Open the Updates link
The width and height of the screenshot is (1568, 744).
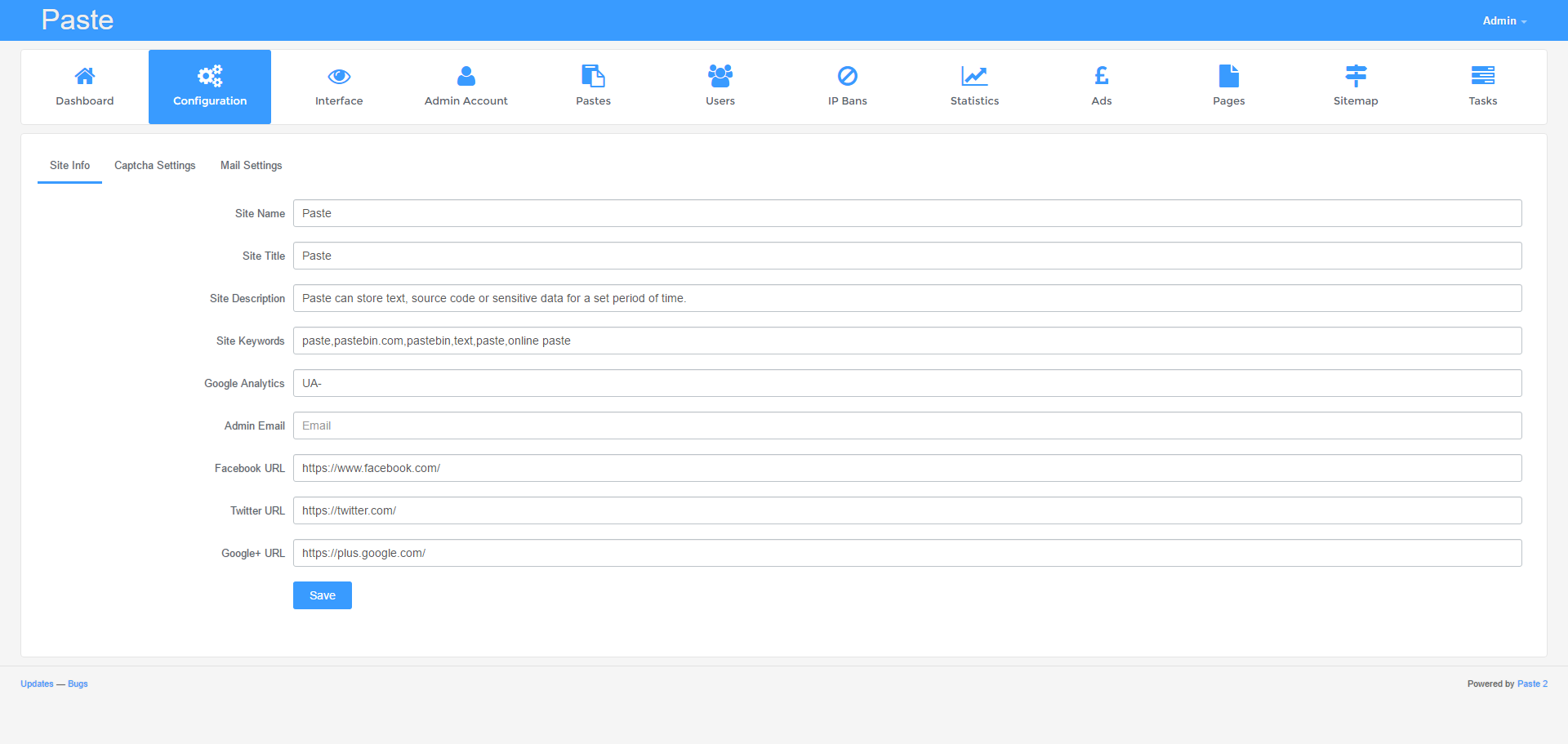coord(36,684)
